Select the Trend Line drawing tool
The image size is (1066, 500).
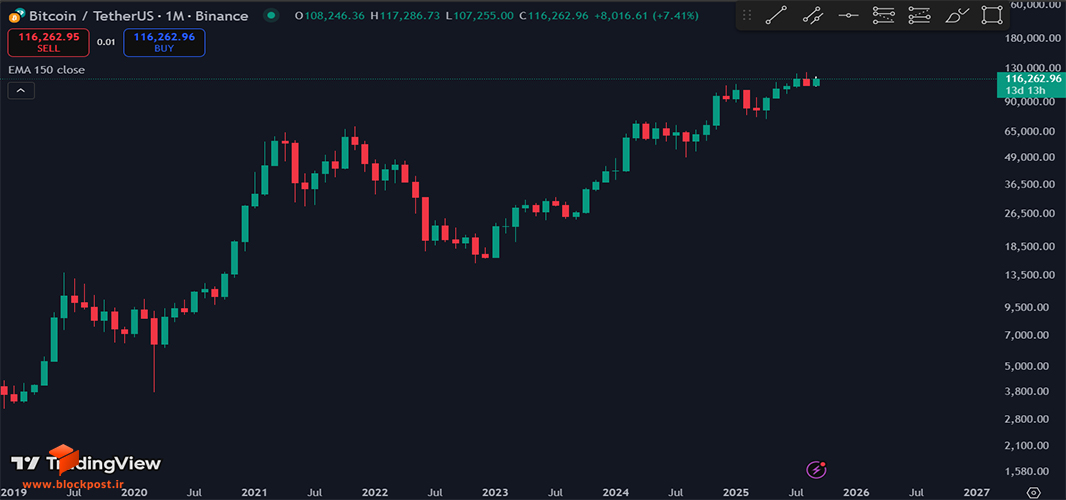click(776, 15)
